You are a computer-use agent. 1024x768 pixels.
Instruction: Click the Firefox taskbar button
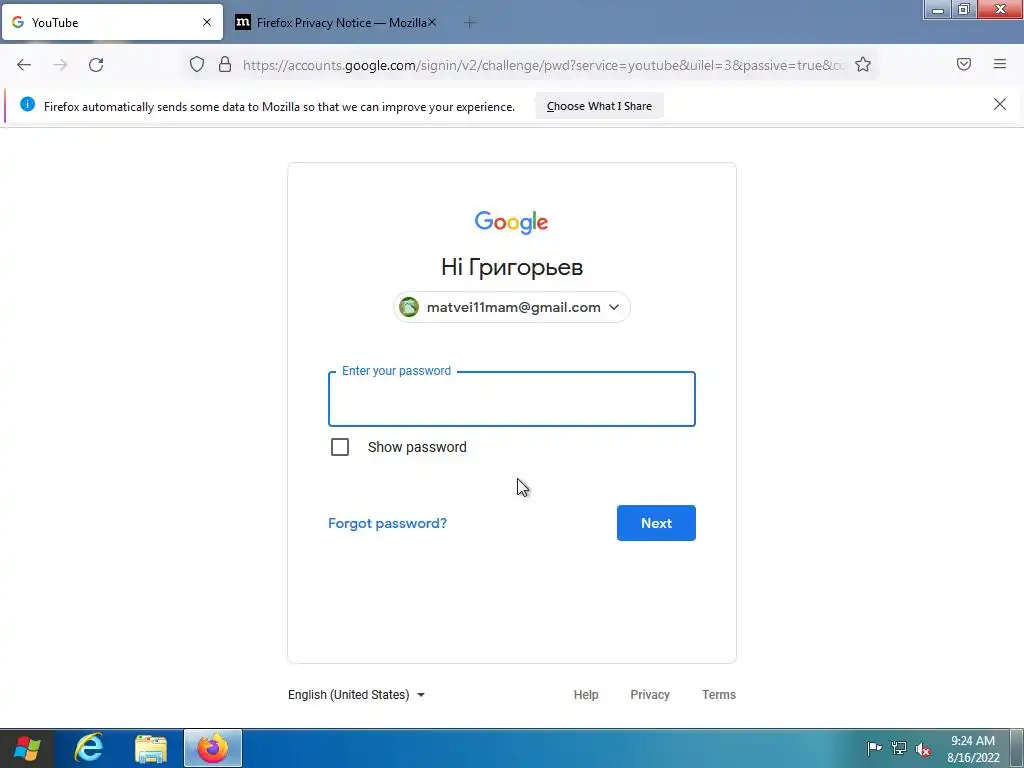click(x=213, y=748)
